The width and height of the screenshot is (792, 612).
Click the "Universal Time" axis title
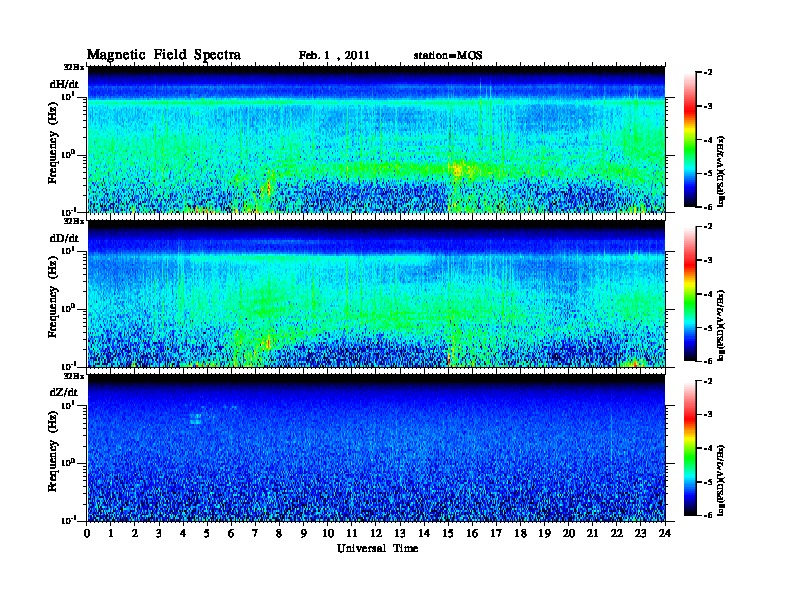(x=377, y=548)
